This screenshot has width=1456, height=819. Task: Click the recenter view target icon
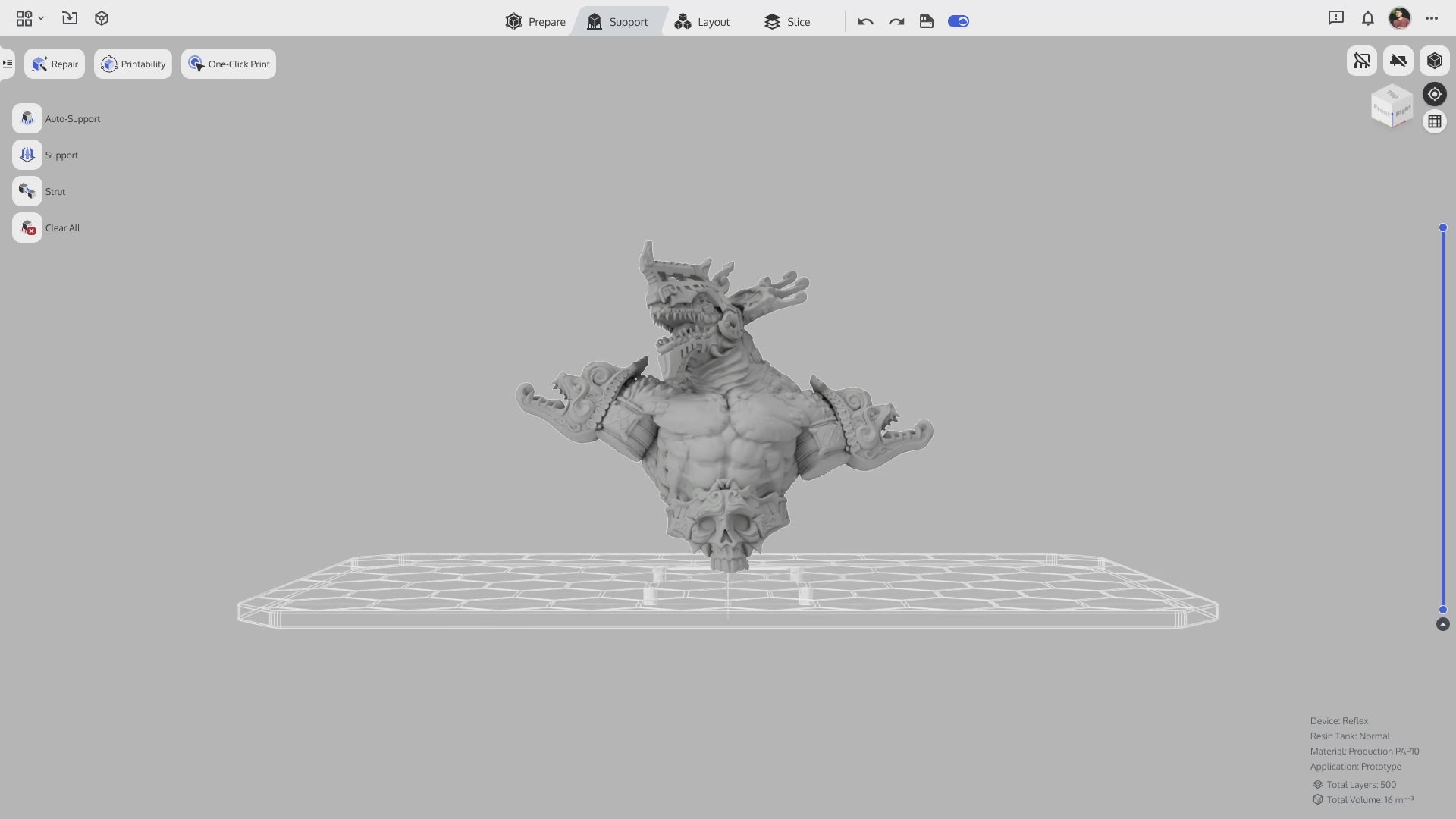pos(1434,94)
